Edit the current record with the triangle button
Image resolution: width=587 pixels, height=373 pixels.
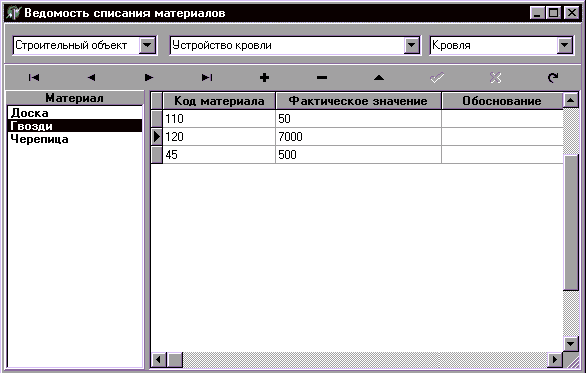pos(379,78)
